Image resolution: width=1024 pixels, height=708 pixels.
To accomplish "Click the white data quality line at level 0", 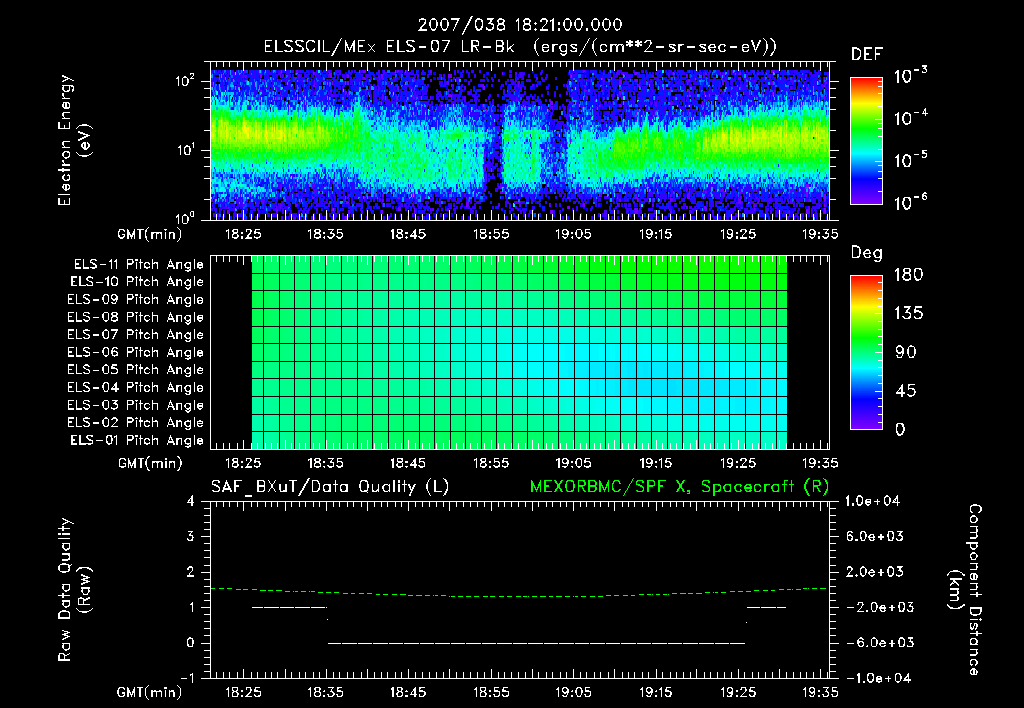I will 536,643.
